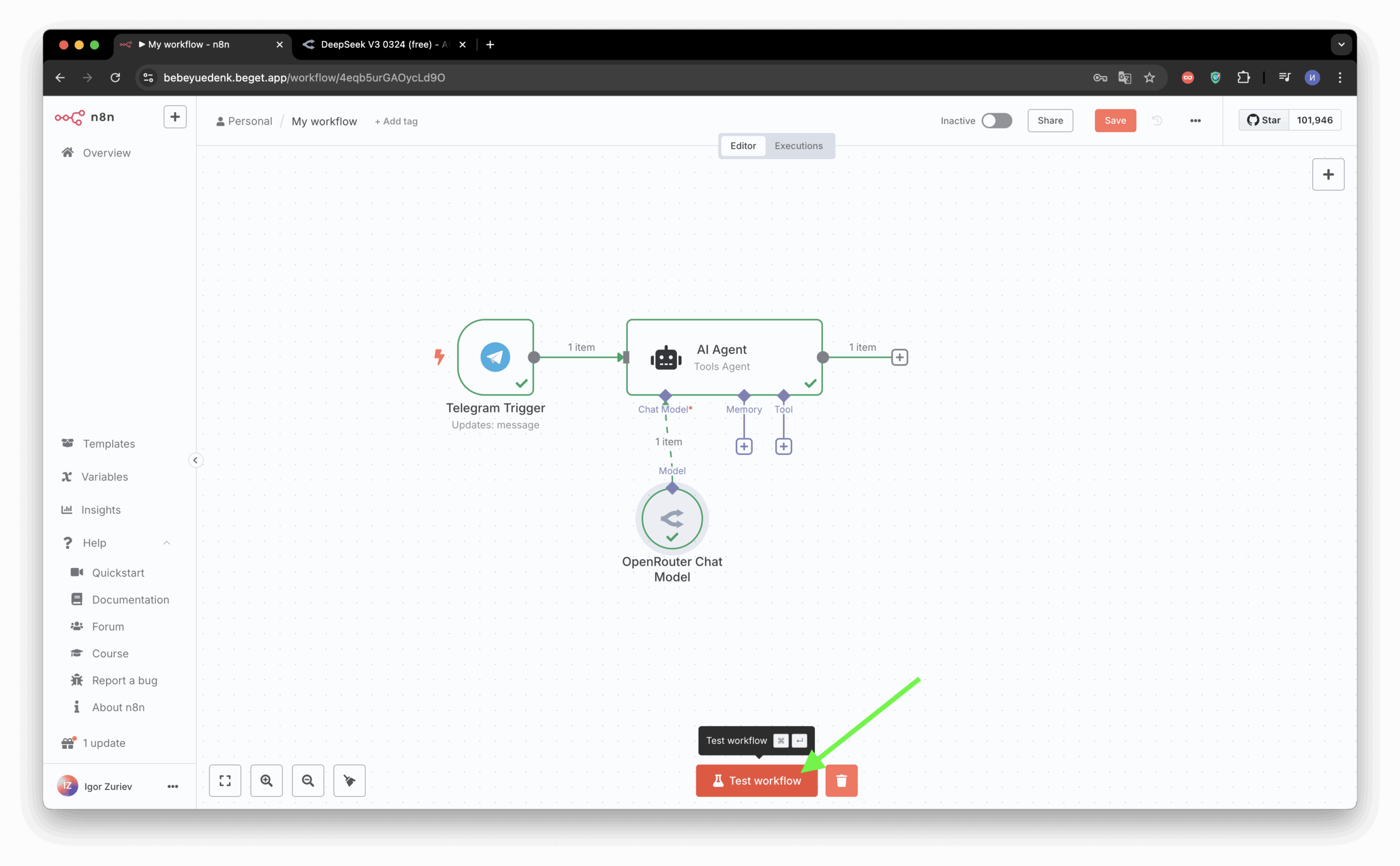Viewport: 1400px width, 866px height.
Task: Open the OpenRouter Chat Model node
Action: click(x=672, y=519)
